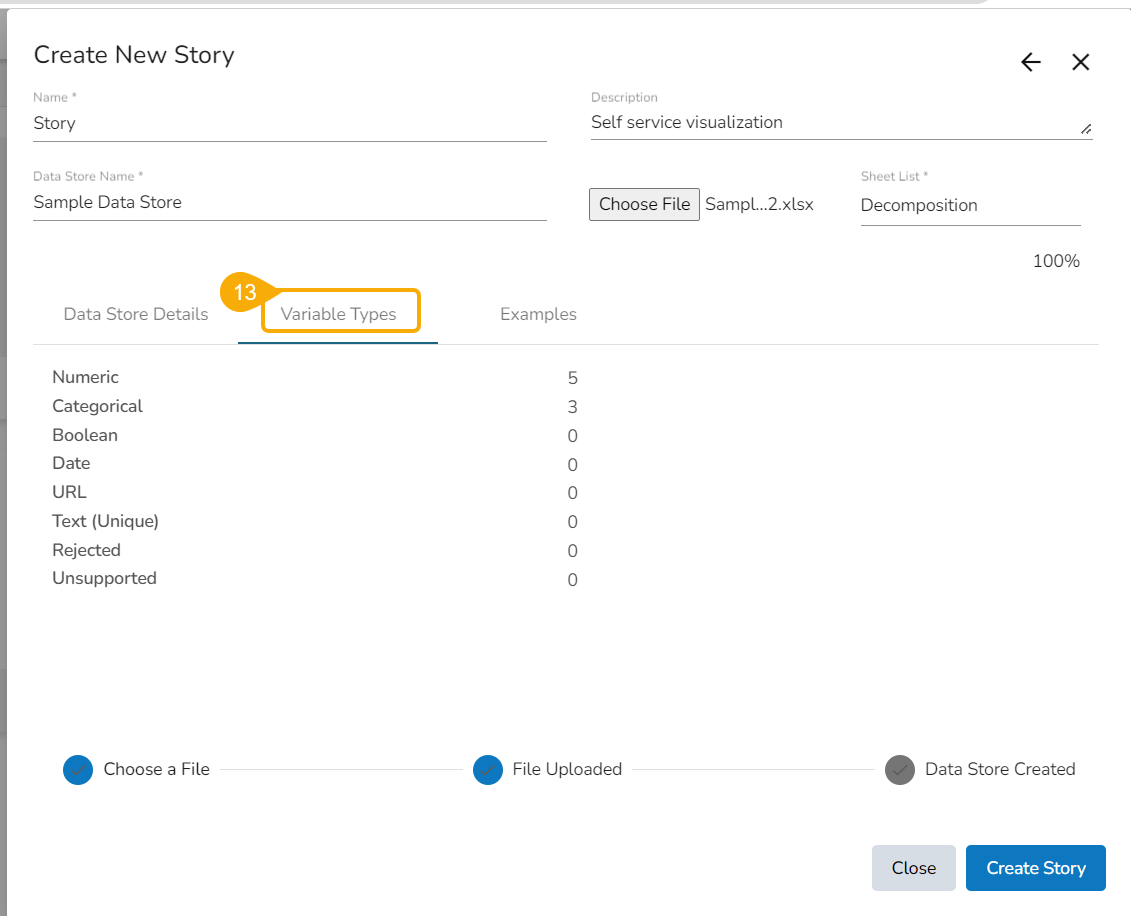Click the Choose a File step indicator

tap(78, 769)
